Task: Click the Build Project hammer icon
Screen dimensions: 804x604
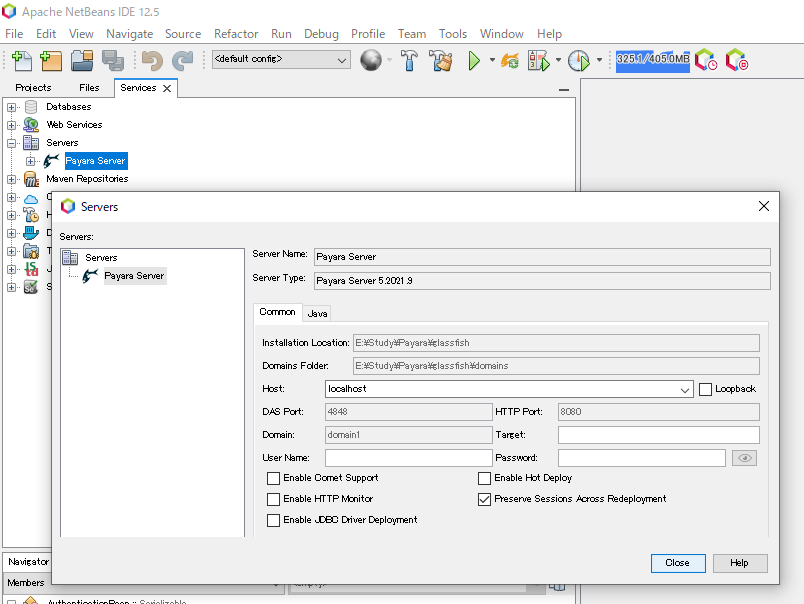Action: (x=409, y=61)
